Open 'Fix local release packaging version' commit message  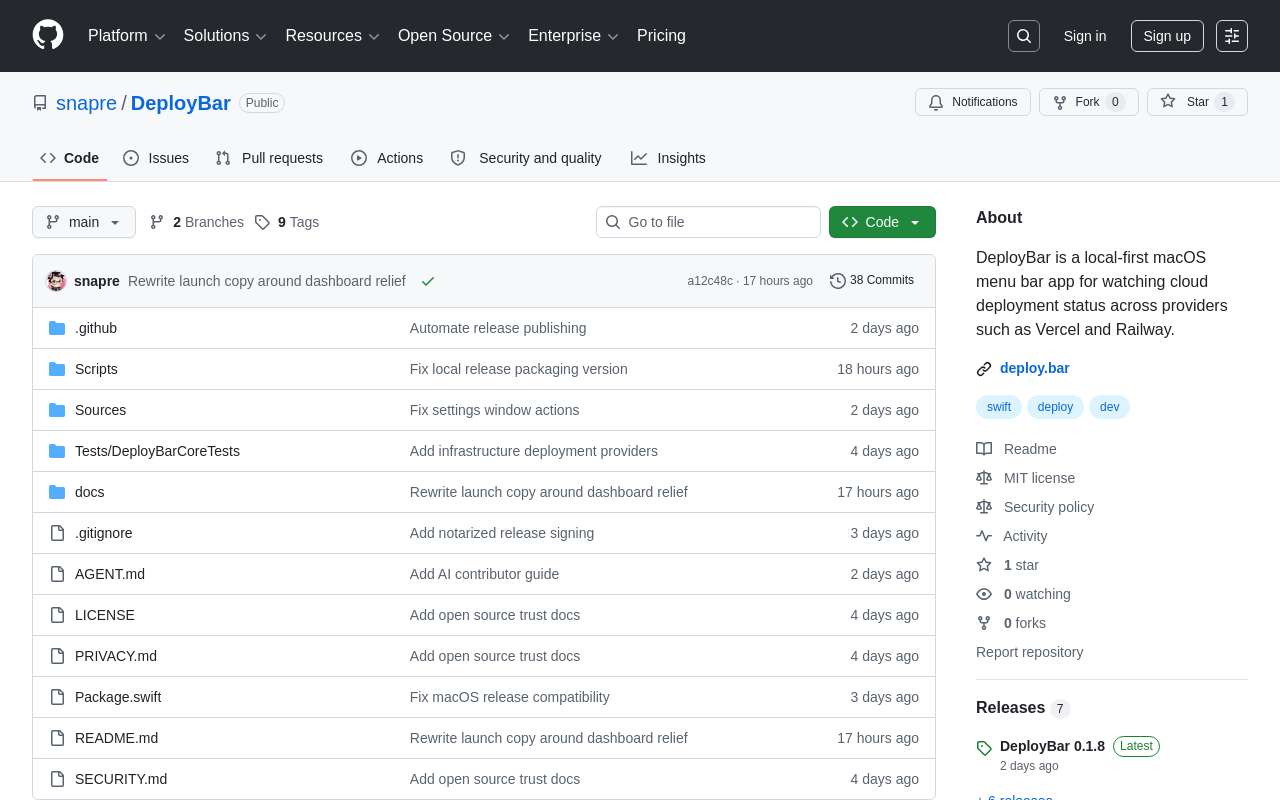pyautogui.click(x=519, y=369)
